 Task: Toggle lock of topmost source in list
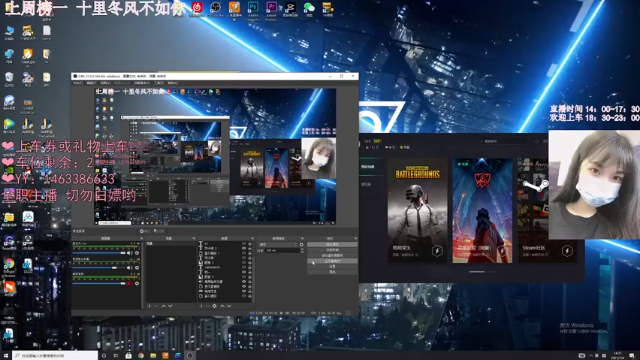250,243
